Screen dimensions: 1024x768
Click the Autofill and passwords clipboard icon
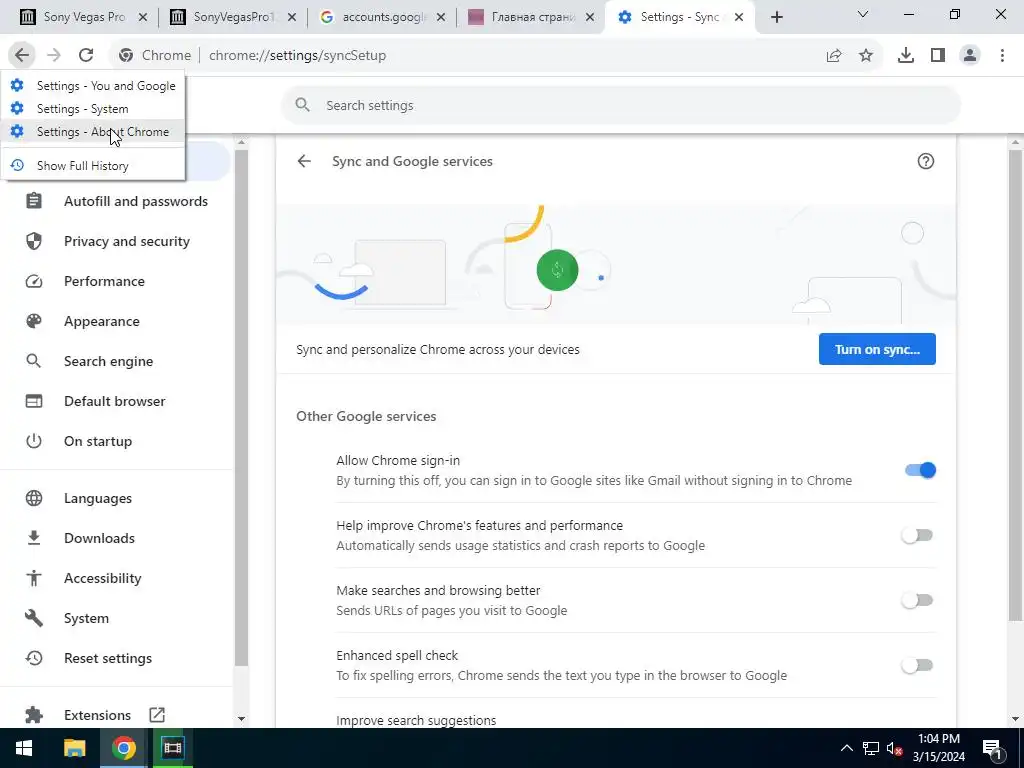34,201
